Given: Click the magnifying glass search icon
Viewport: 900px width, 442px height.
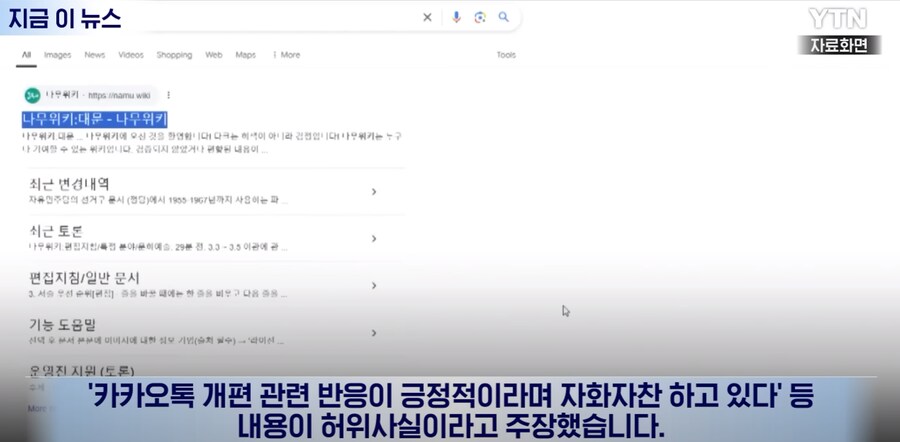Looking at the screenshot, I should 504,17.
